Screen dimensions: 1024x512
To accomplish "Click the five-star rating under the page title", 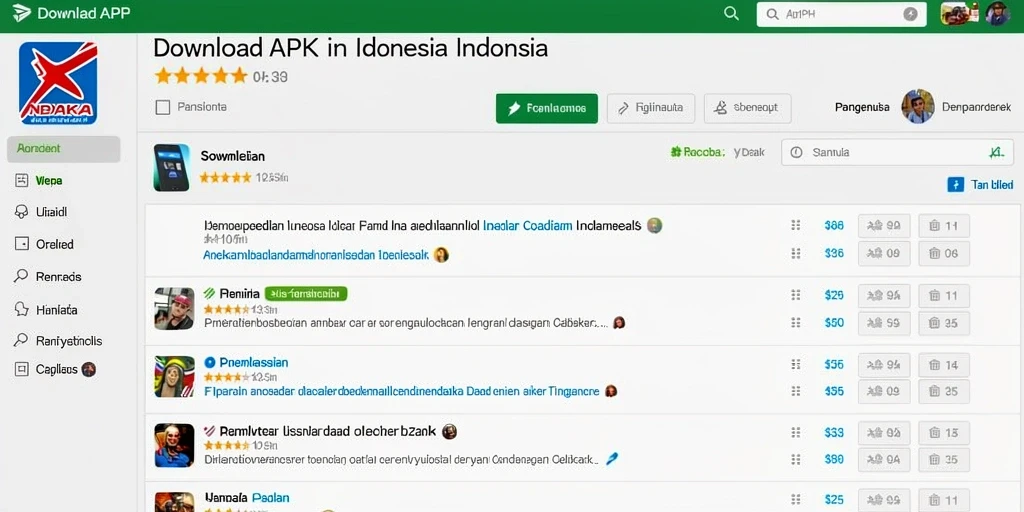I will pyautogui.click(x=201, y=76).
